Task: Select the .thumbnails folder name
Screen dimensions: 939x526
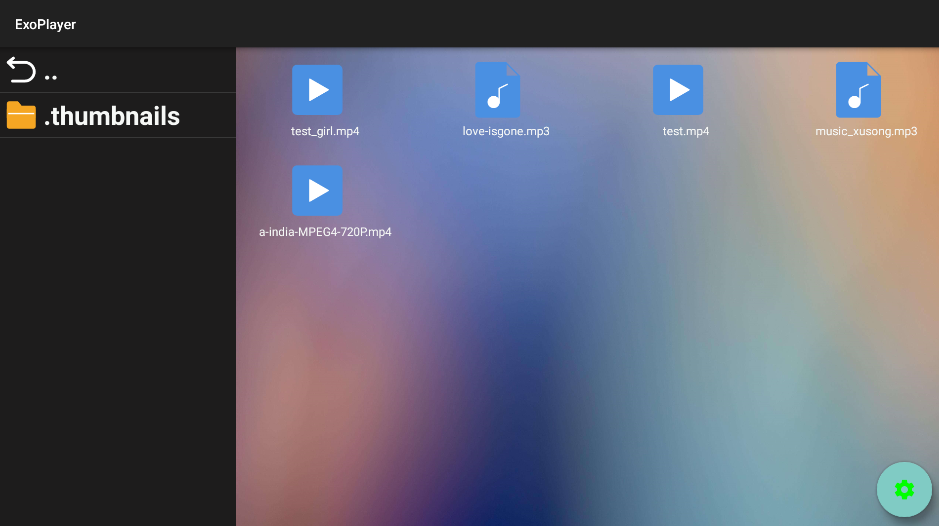Action: tap(112, 116)
